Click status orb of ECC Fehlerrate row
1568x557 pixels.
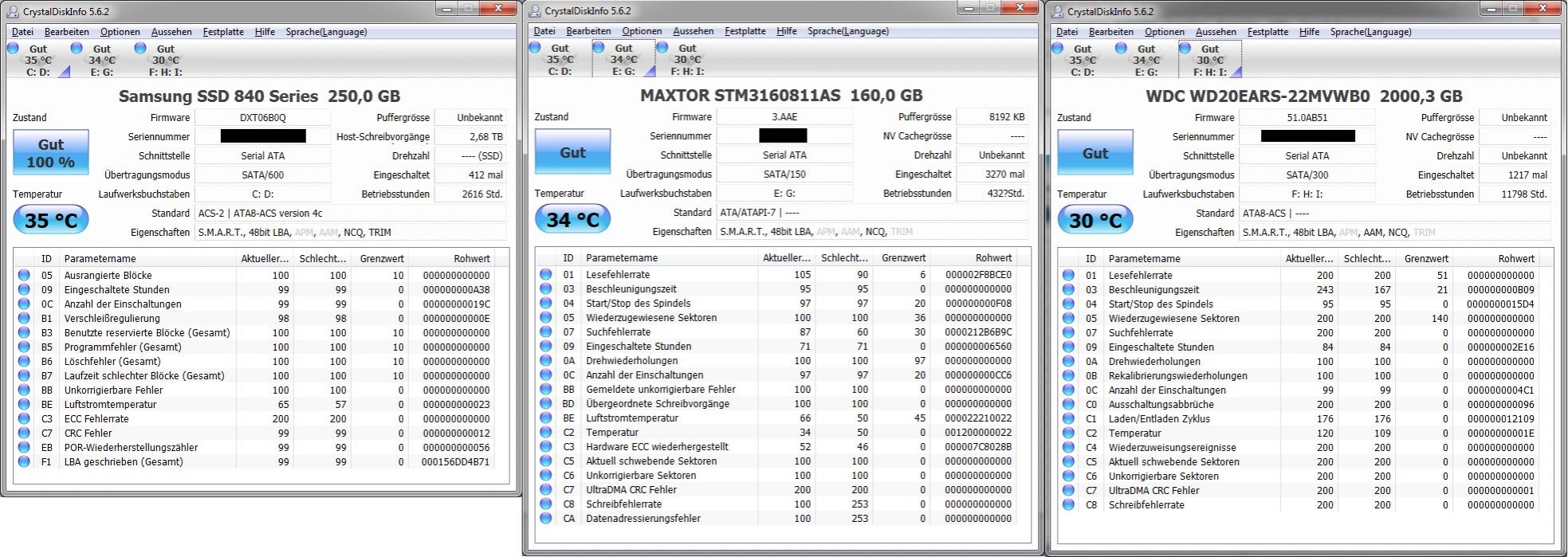[x=24, y=418]
